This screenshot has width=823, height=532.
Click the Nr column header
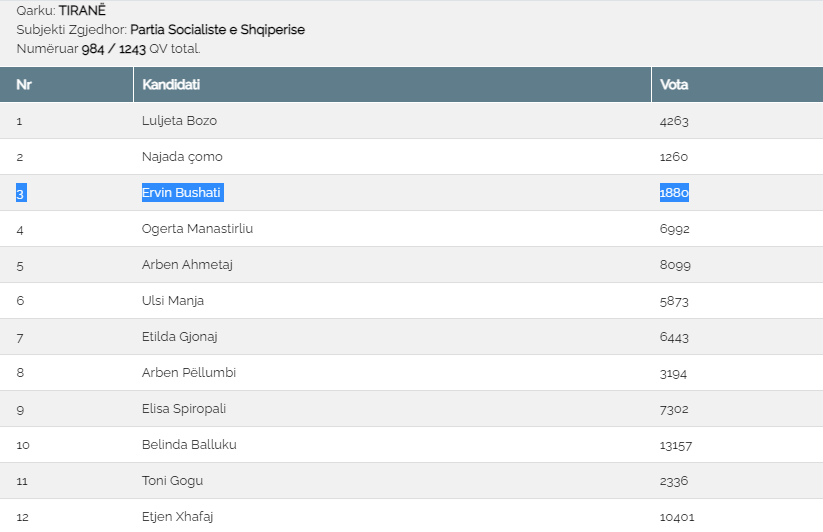click(x=24, y=85)
